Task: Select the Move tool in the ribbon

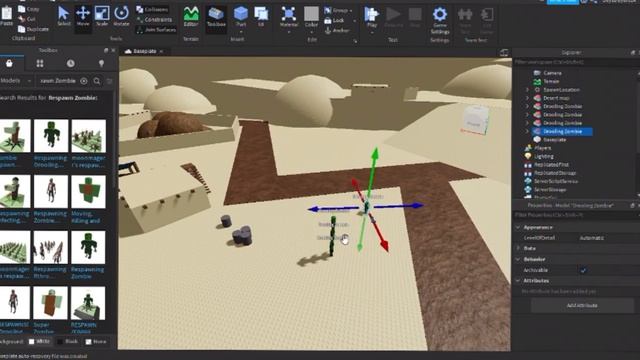Action: click(x=83, y=16)
